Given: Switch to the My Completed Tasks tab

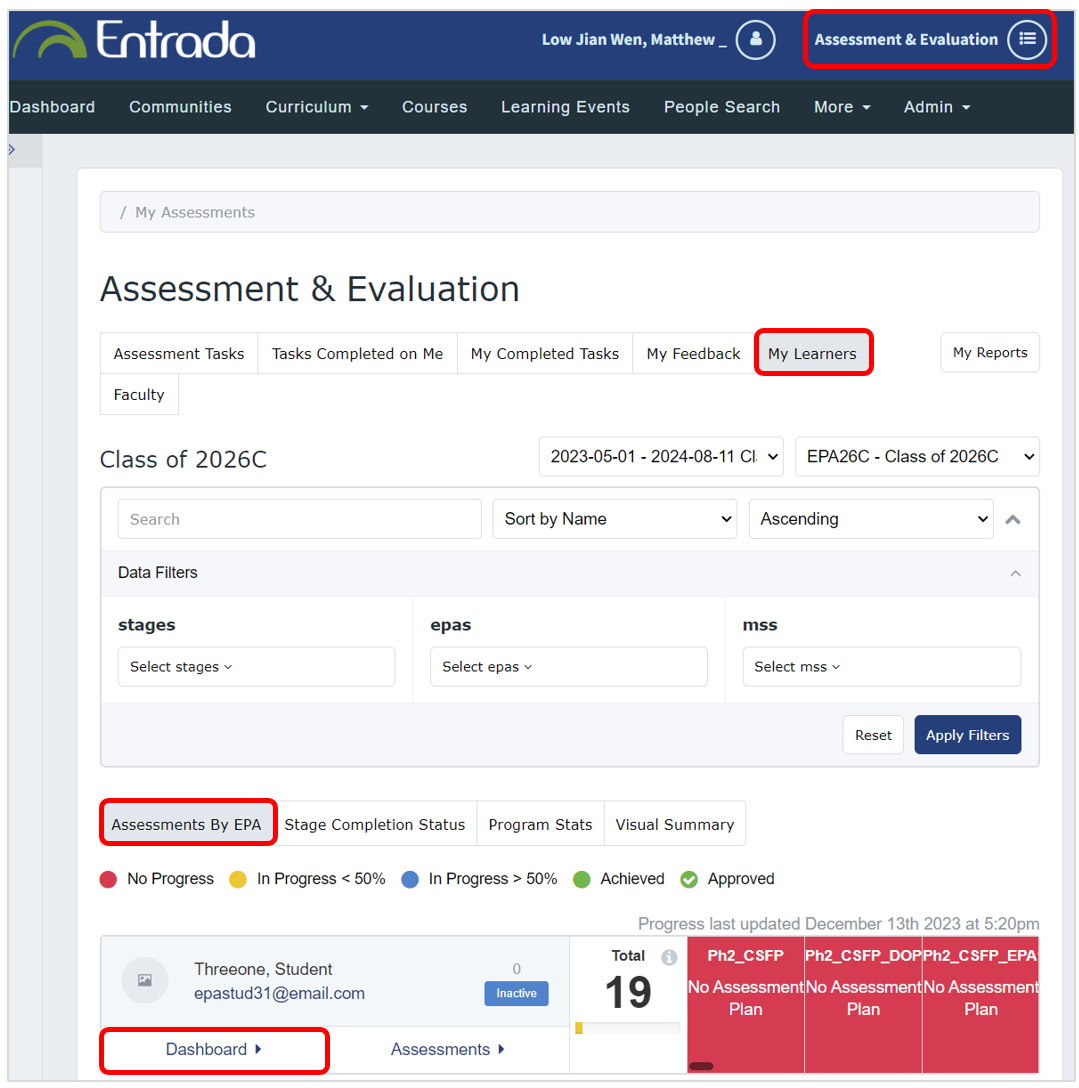Looking at the screenshot, I should 545,354.
